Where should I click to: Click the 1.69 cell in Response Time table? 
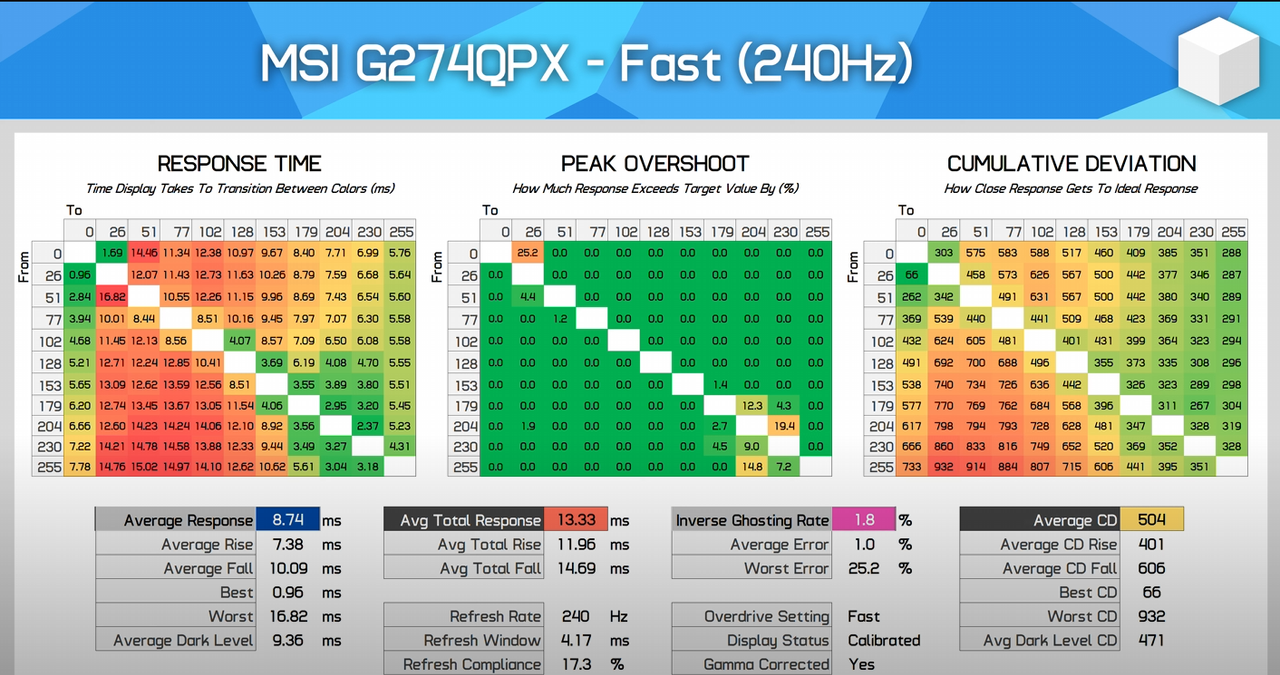point(112,254)
